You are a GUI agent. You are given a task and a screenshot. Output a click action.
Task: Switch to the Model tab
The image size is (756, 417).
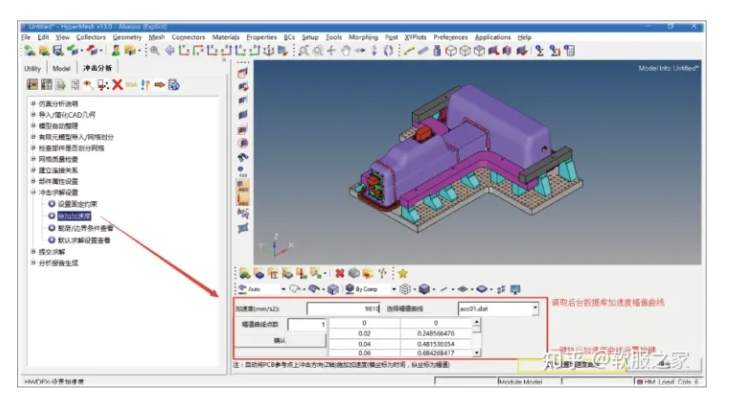61,68
